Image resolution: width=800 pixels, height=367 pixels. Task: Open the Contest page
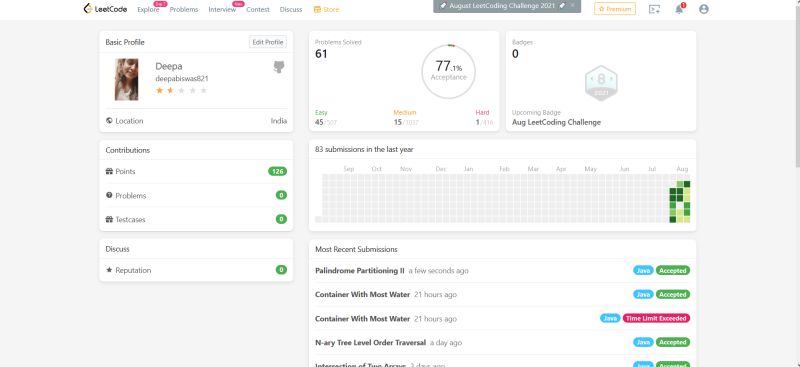[x=258, y=9]
